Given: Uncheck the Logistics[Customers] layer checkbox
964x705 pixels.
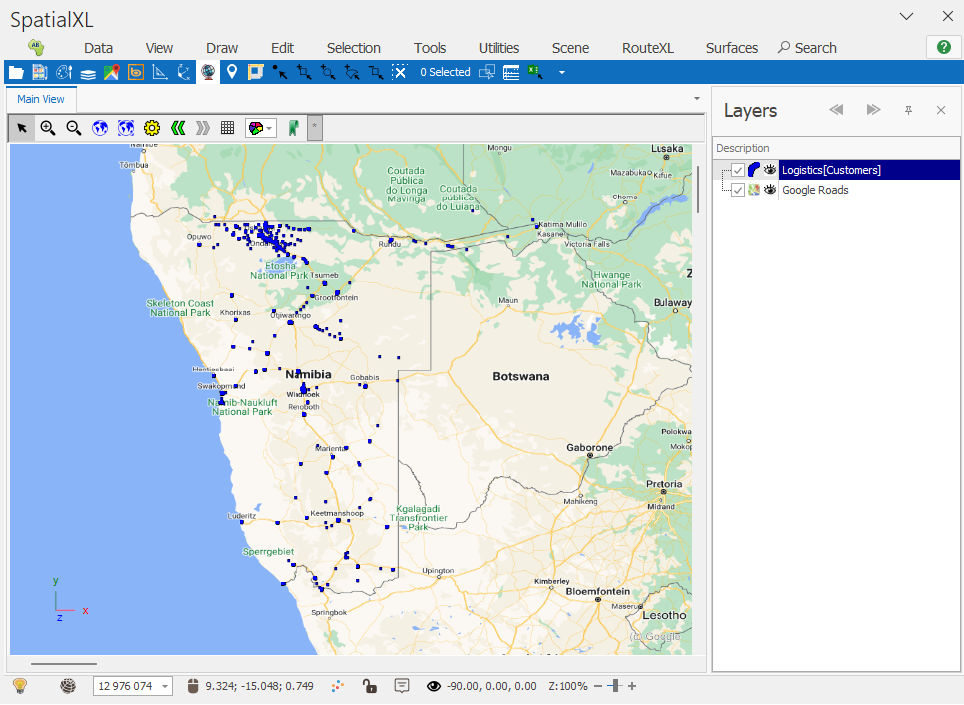Looking at the screenshot, I should (x=738, y=170).
